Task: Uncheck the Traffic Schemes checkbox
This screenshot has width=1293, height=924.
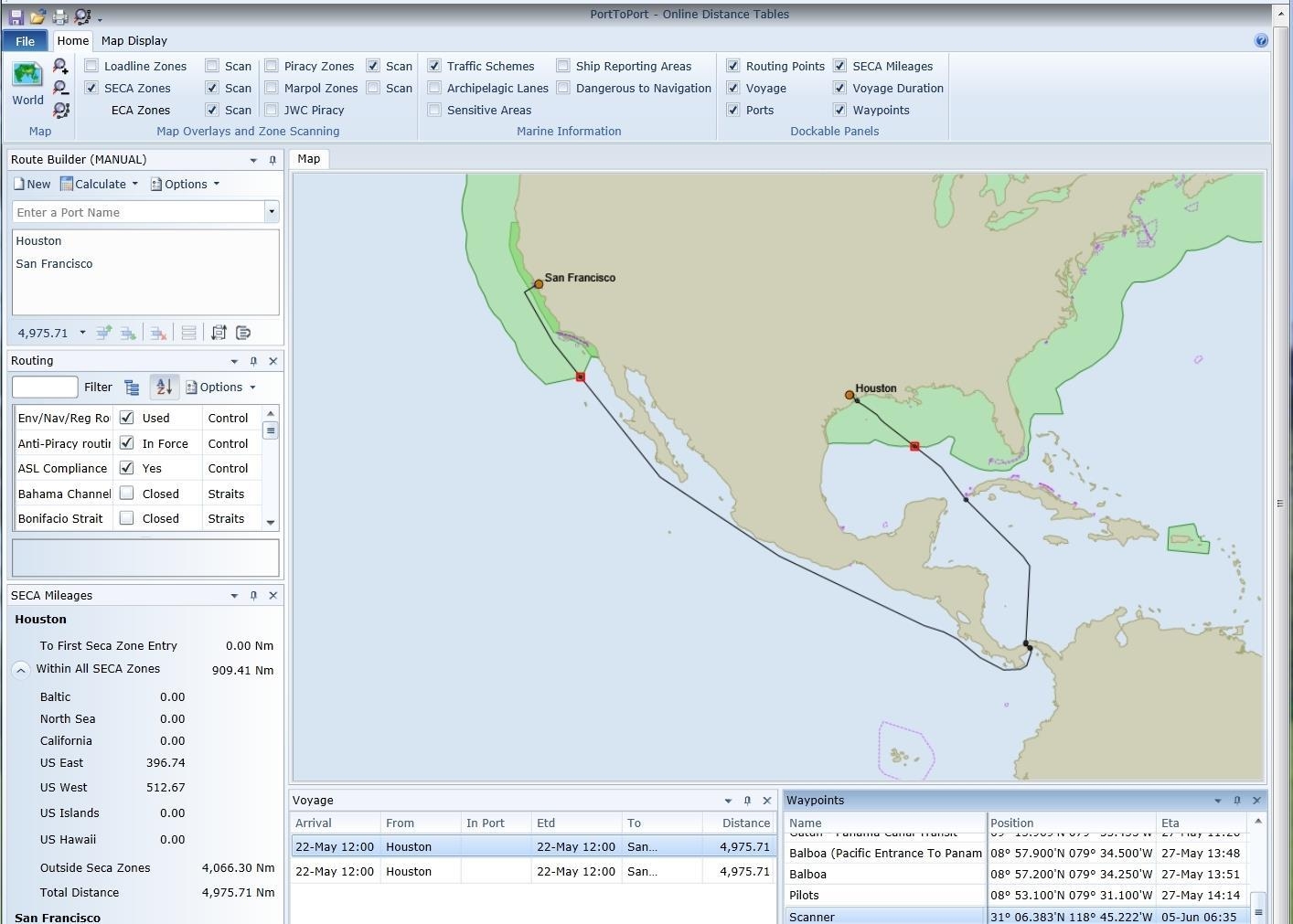Action: 434,66
